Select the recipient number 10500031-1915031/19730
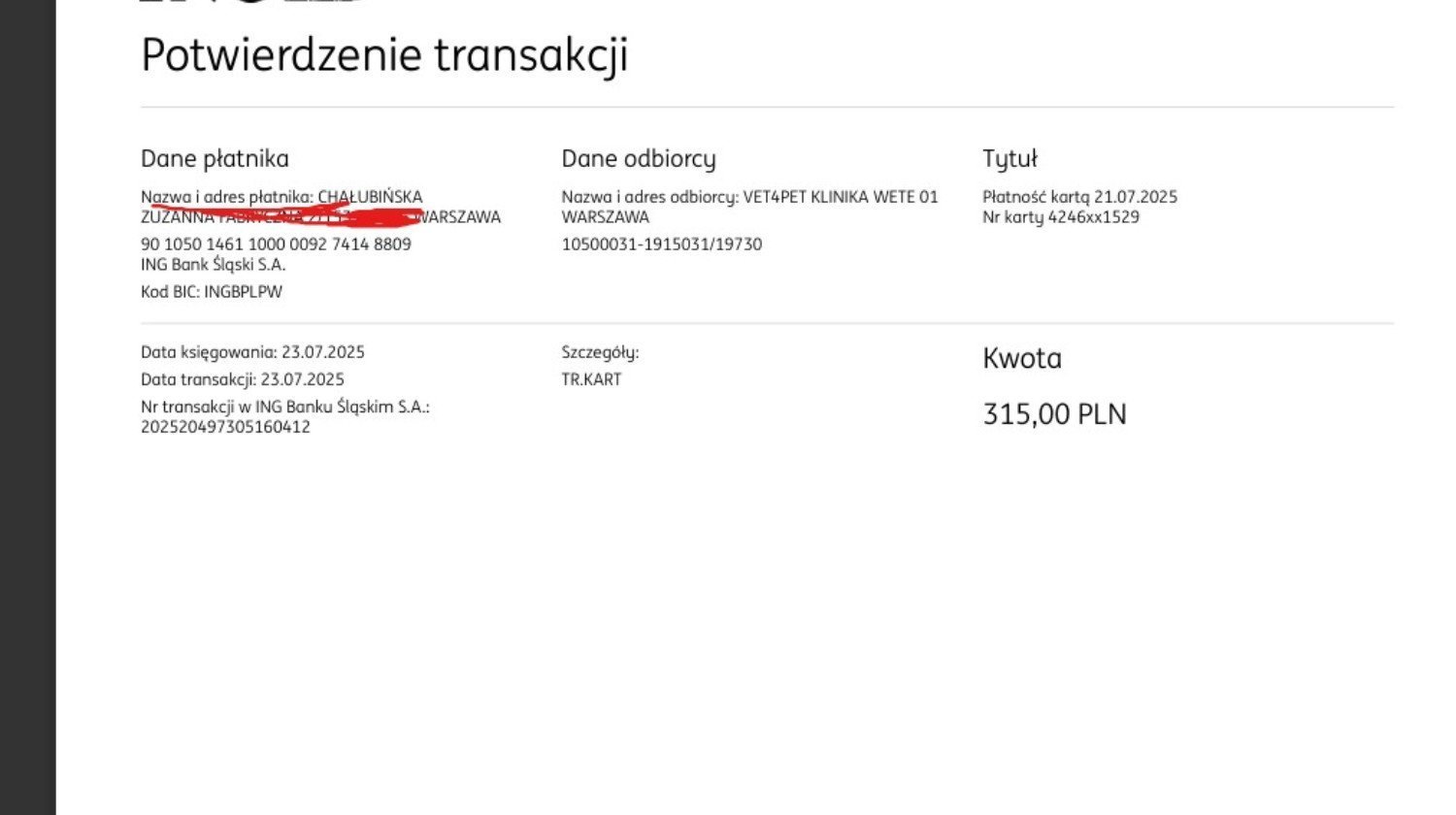 pyautogui.click(x=661, y=244)
